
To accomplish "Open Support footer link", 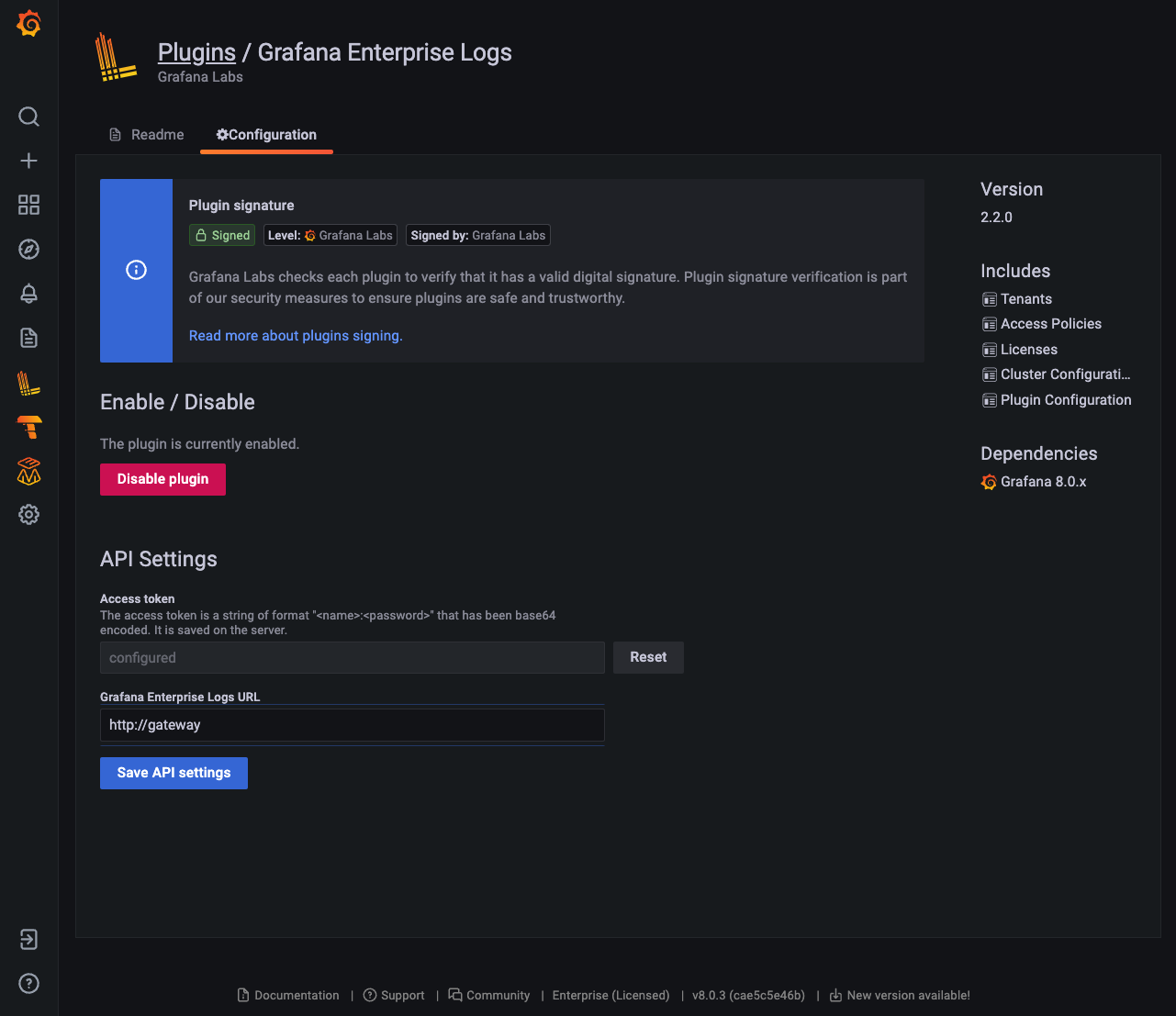I will (x=402, y=996).
